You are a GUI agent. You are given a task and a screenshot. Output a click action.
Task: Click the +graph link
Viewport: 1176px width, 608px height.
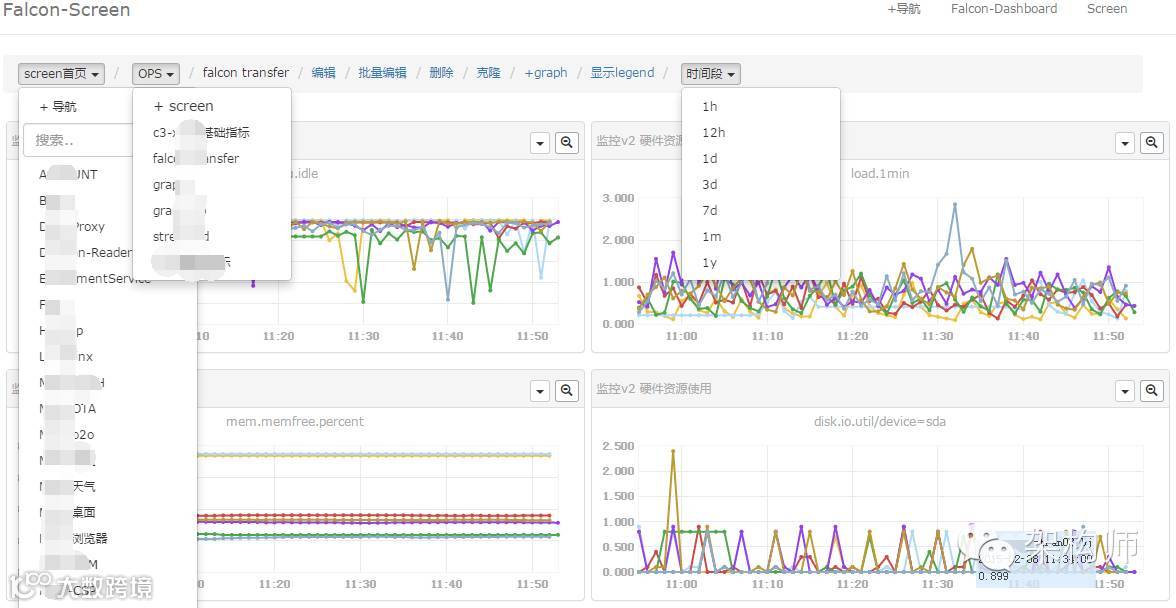click(545, 73)
